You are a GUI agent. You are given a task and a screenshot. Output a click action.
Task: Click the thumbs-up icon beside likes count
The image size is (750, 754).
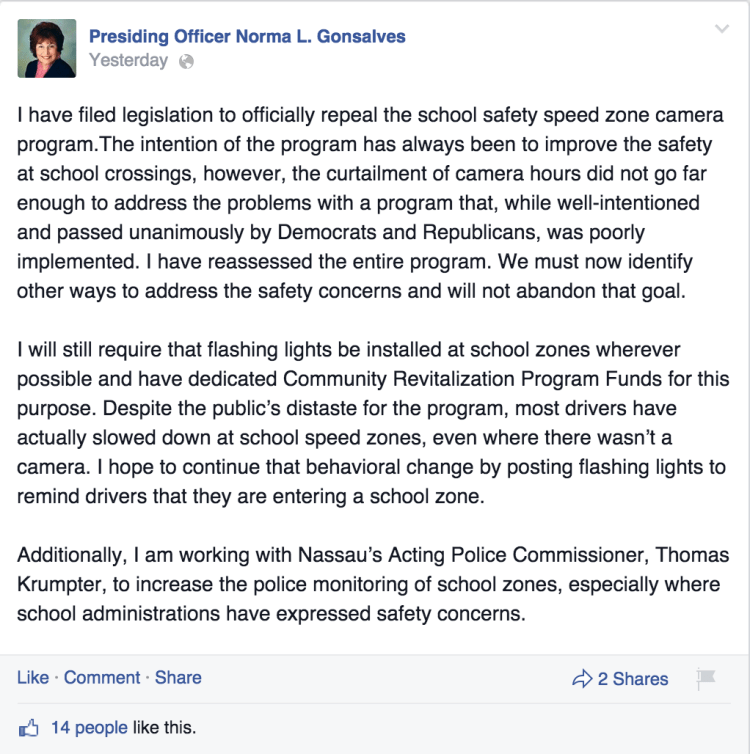pyautogui.click(x=28, y=726)
